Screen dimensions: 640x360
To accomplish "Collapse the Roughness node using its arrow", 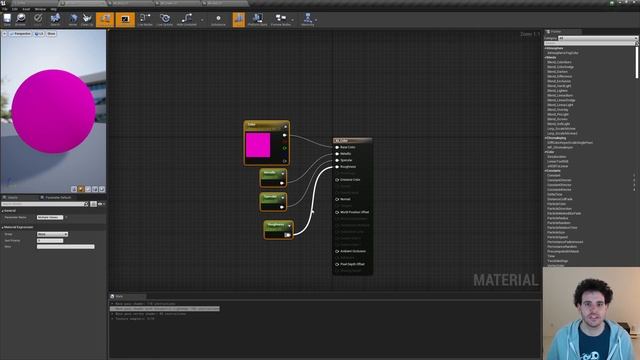I will pyautogui.click(x=289, y=226).
